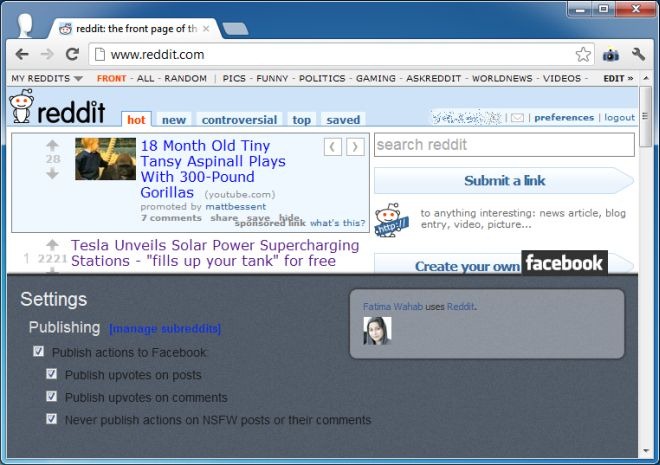This screenshot has width=660, height=465.
Task: Click the Chrome profile avatar icon
Action: [x=25, y=25]
